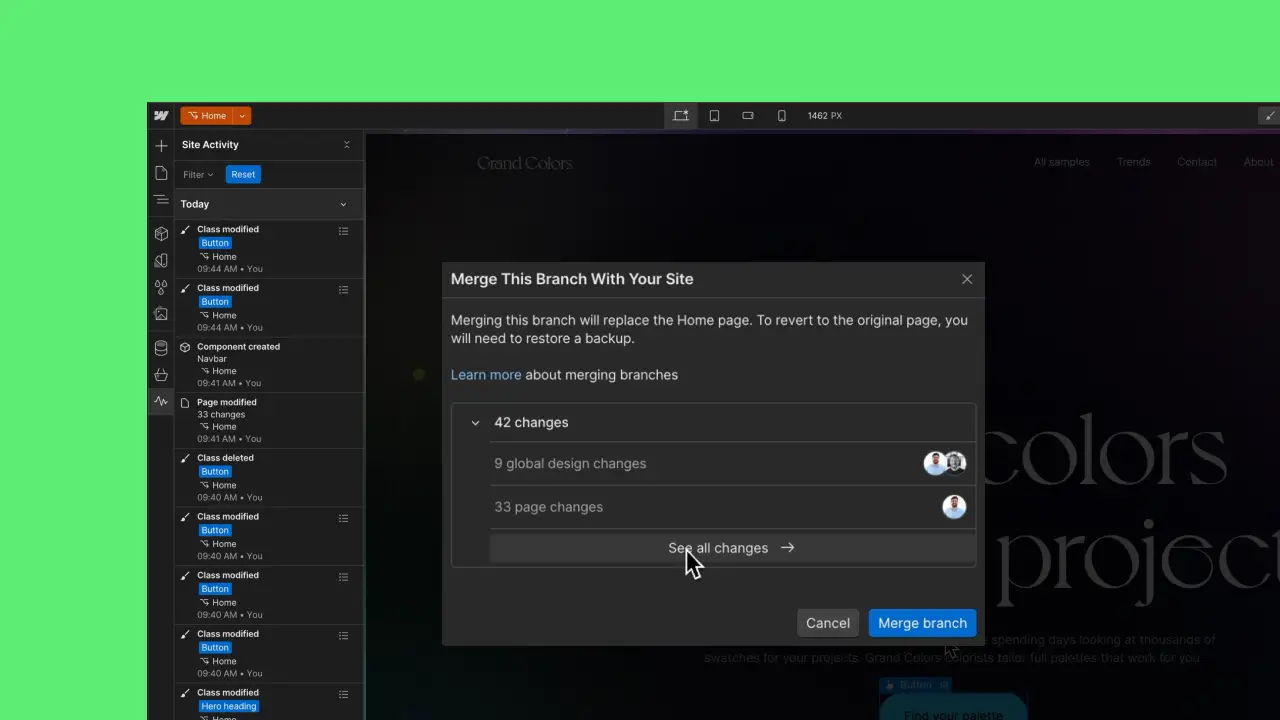1280x720 pixels.
Task: Click the blue Reset filter button
Action: click(243, 174)
